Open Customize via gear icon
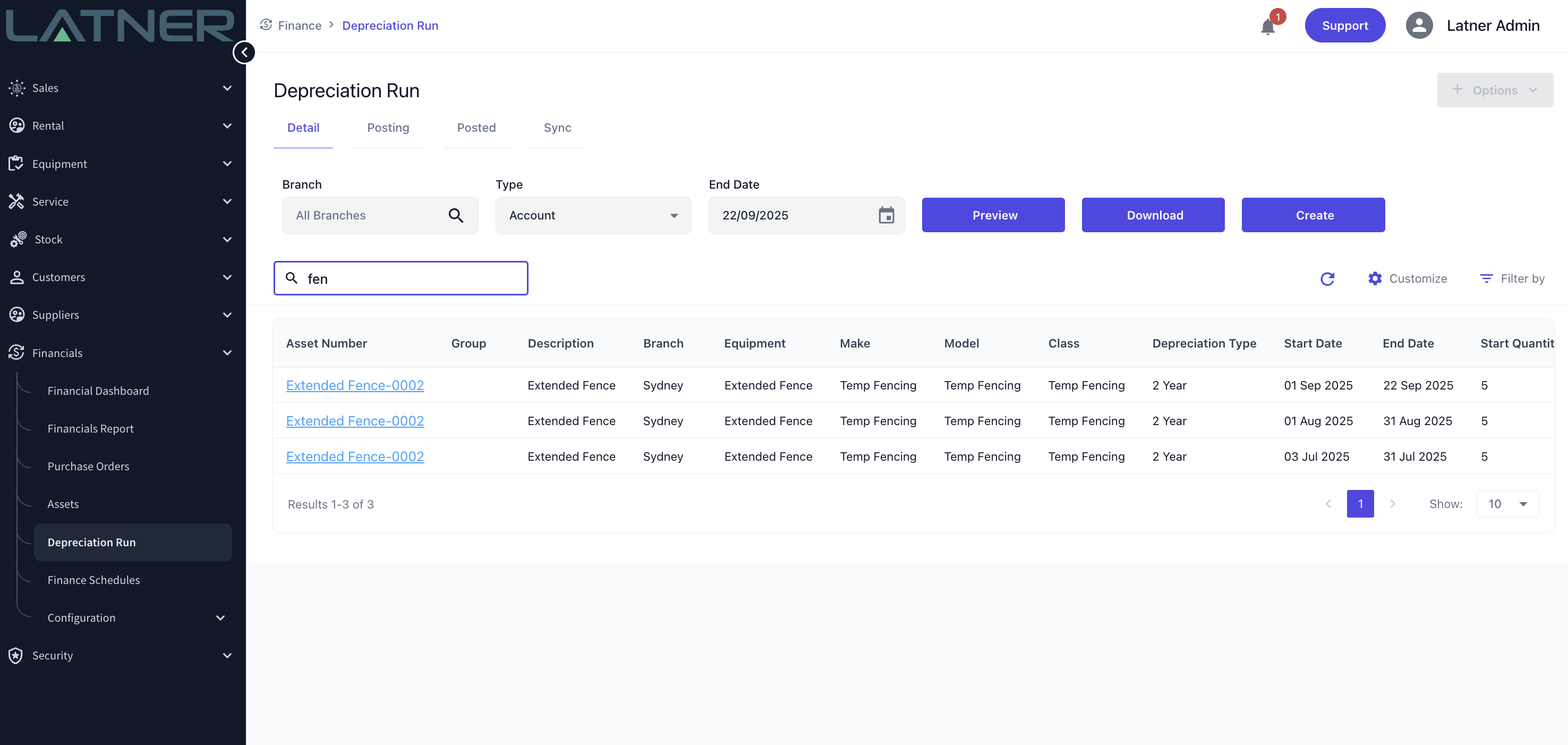Screen dimensions: 1568x745 point(1375,278)
